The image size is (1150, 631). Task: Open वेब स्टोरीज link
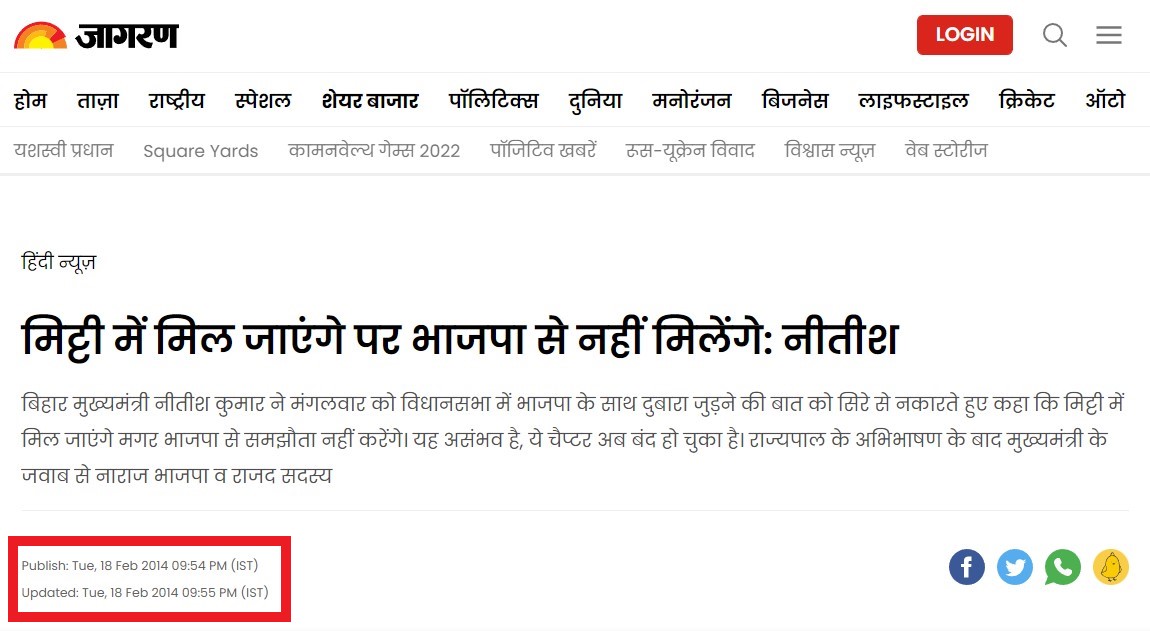(x=946, y=150)
